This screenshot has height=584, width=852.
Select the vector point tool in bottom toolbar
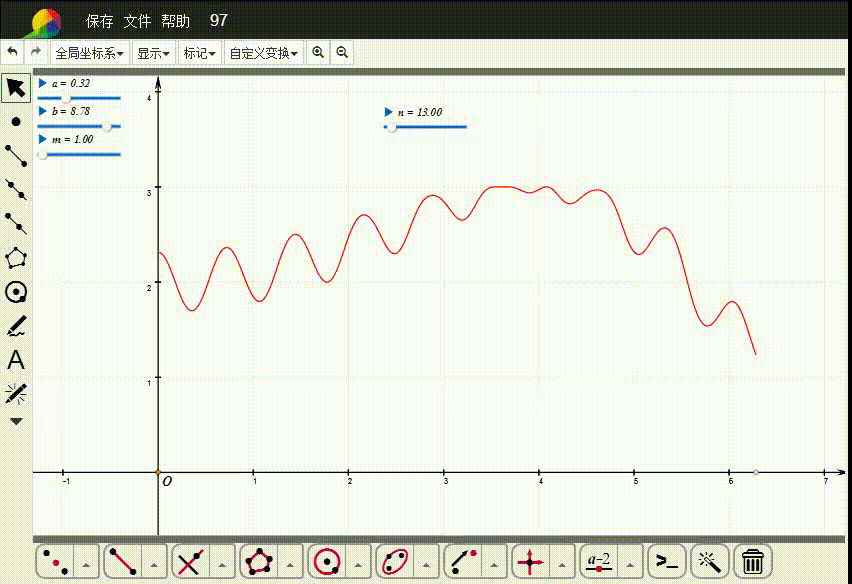[x=463, y=562]
